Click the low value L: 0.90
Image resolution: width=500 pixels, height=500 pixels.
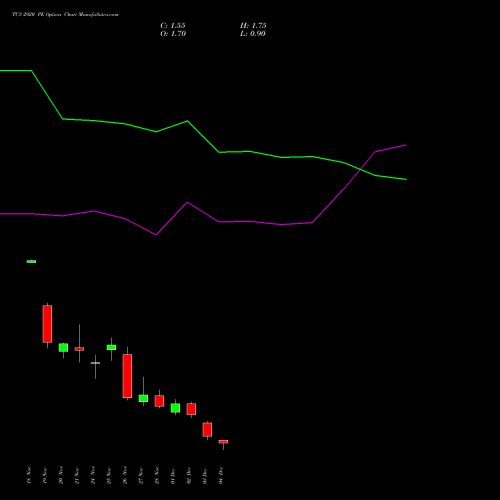click(253, 34)
